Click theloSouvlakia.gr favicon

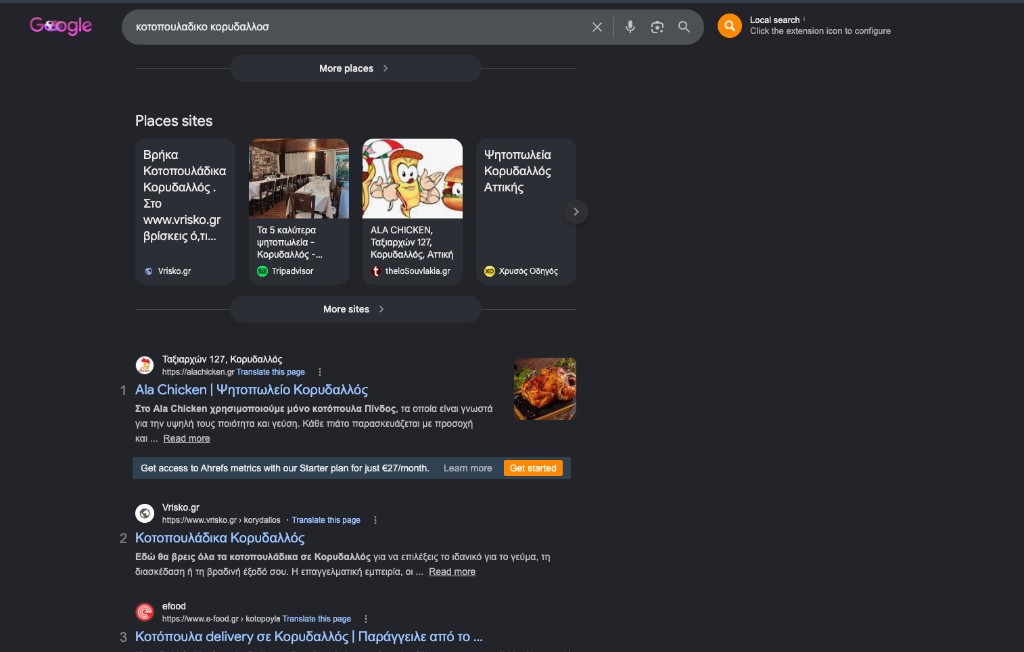pos(376,271)
